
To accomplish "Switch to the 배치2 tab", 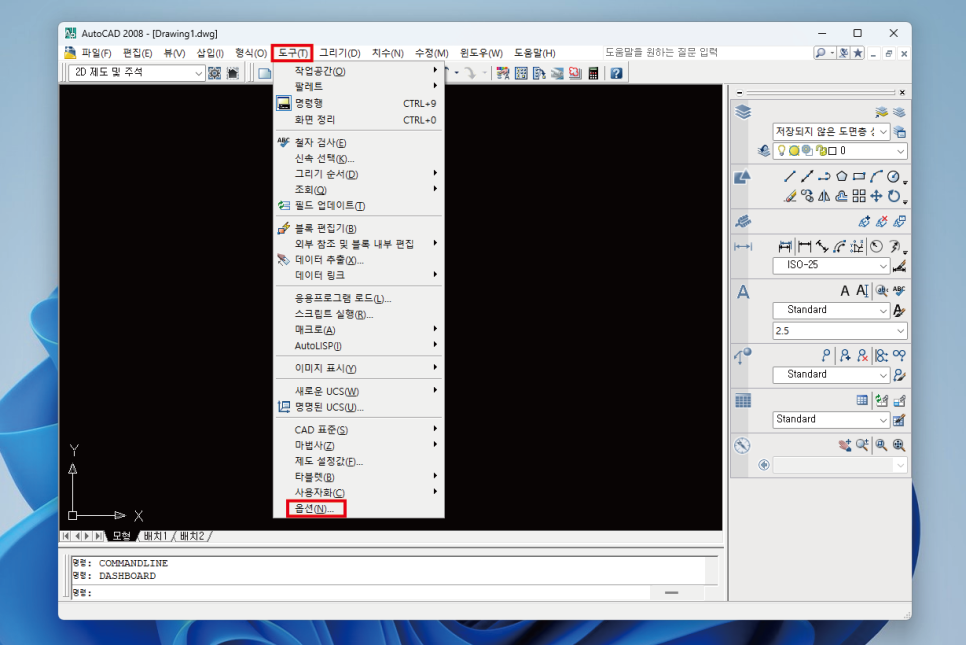I will [x=192, y=536].
